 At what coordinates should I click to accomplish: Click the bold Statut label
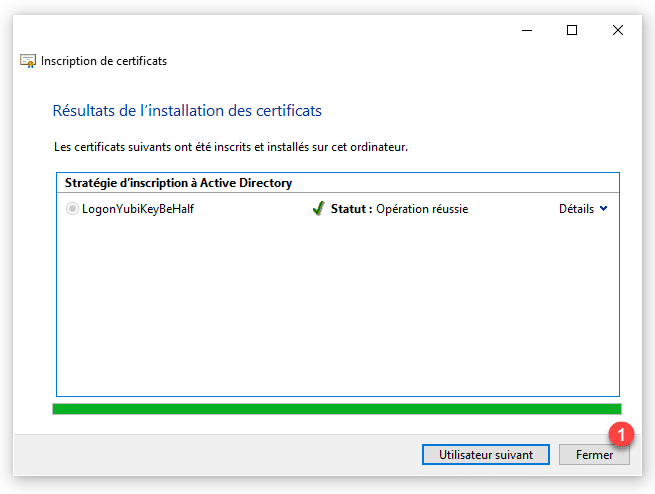pyautogui.click(x=351, y=209)
